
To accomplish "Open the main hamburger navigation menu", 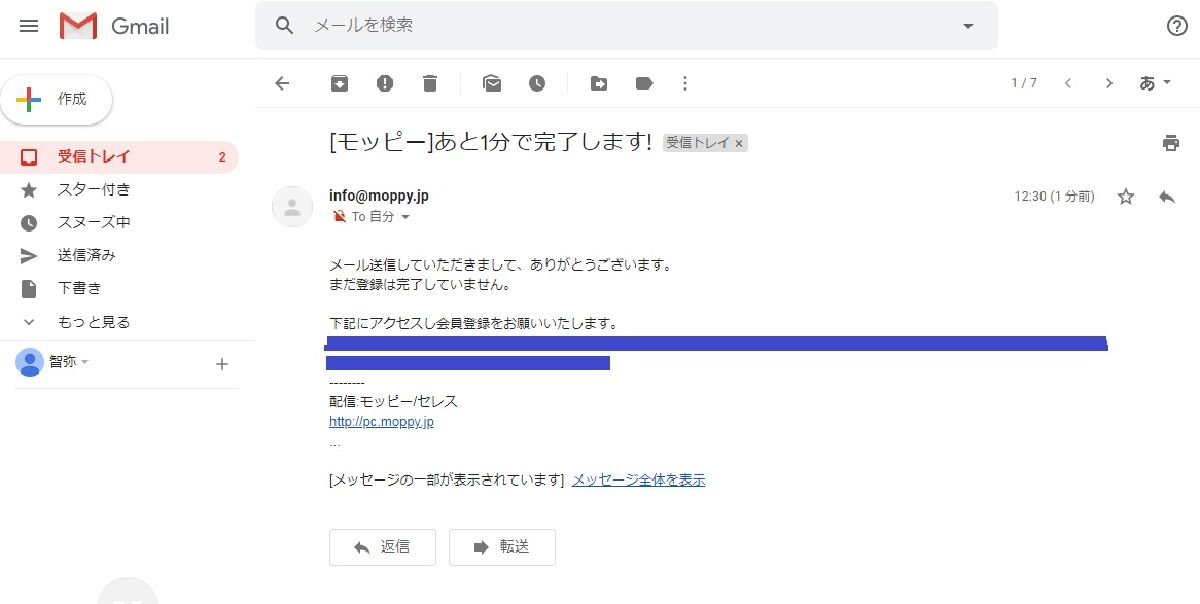I will click(27, 27).
